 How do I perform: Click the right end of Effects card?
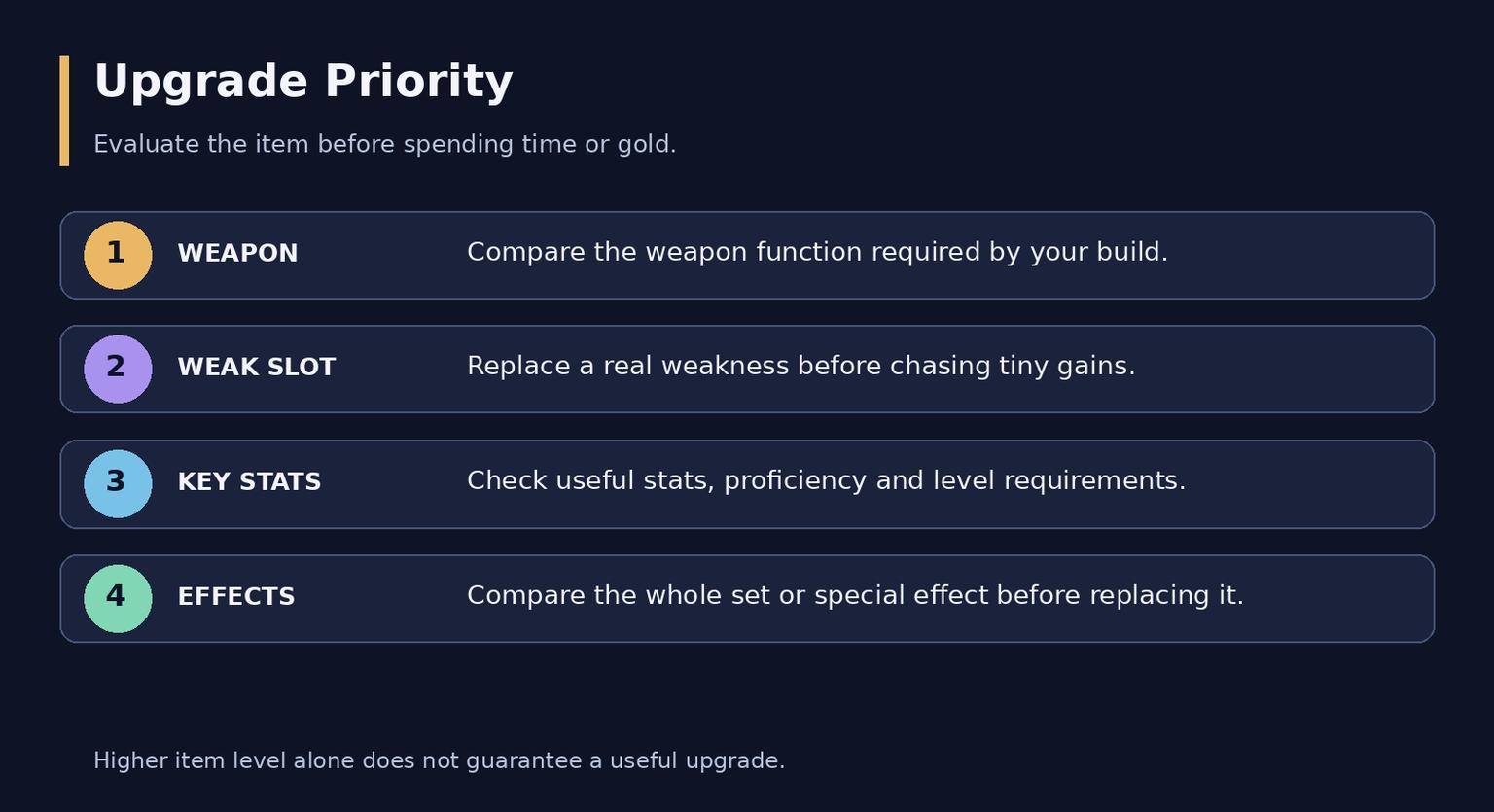point(1401,599)
